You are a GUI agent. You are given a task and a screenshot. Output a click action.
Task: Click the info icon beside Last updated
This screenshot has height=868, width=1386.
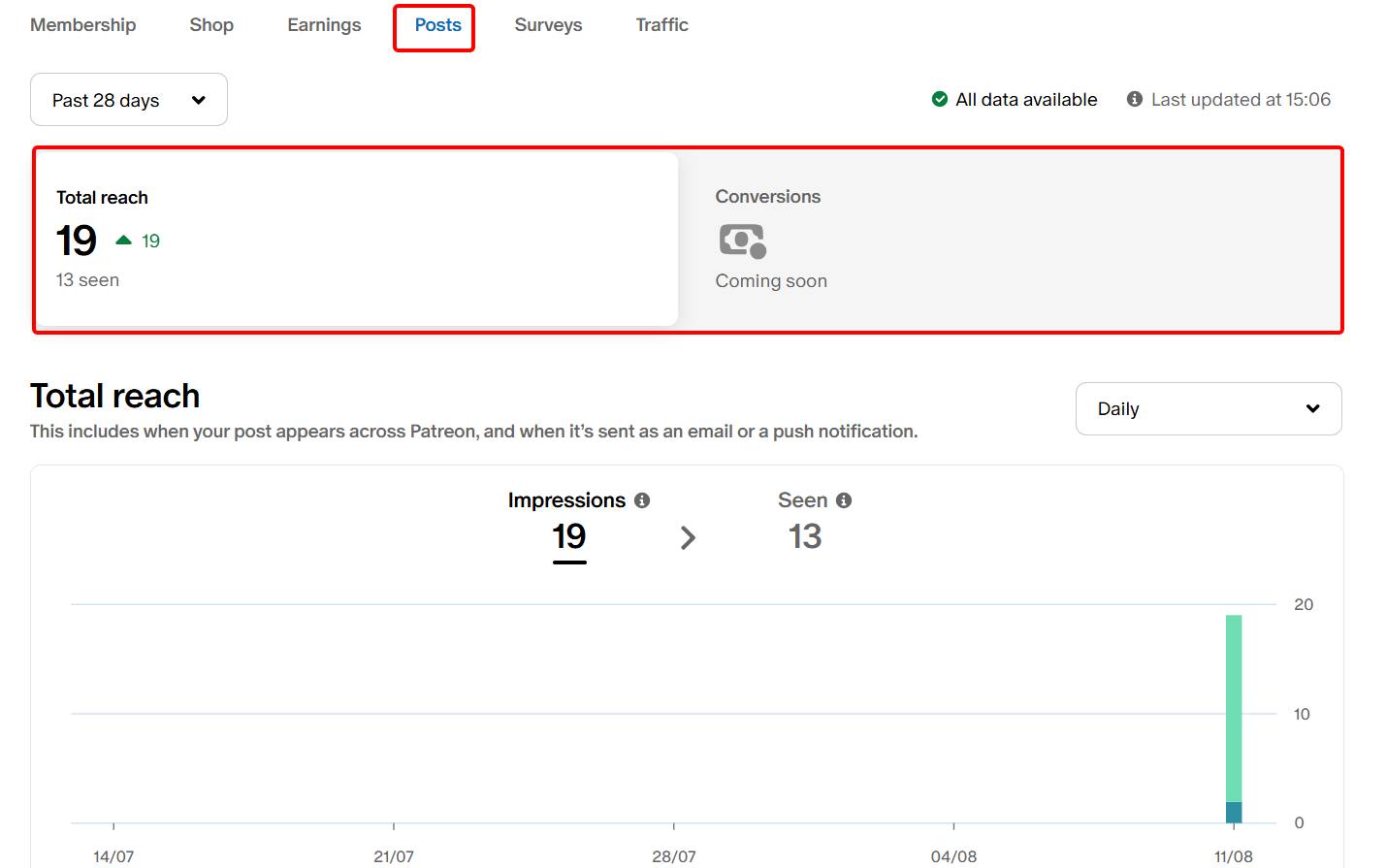1134,99
